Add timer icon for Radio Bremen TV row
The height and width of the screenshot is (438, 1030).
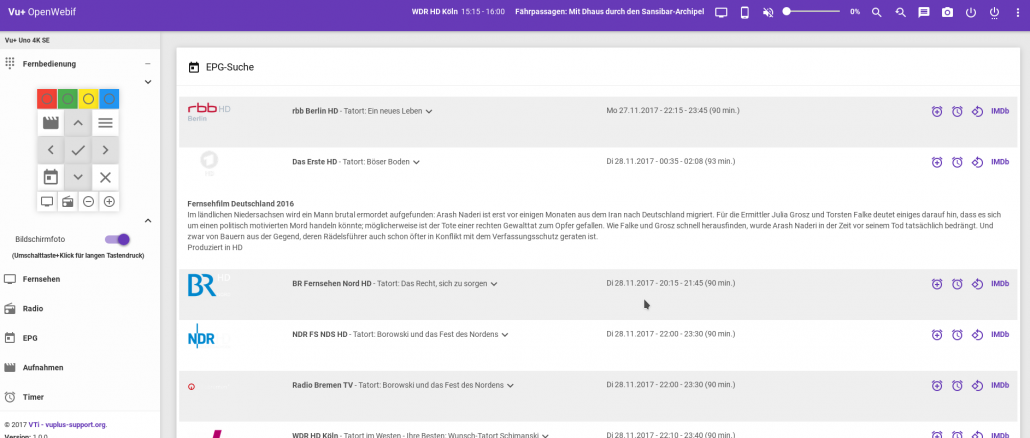937,385
